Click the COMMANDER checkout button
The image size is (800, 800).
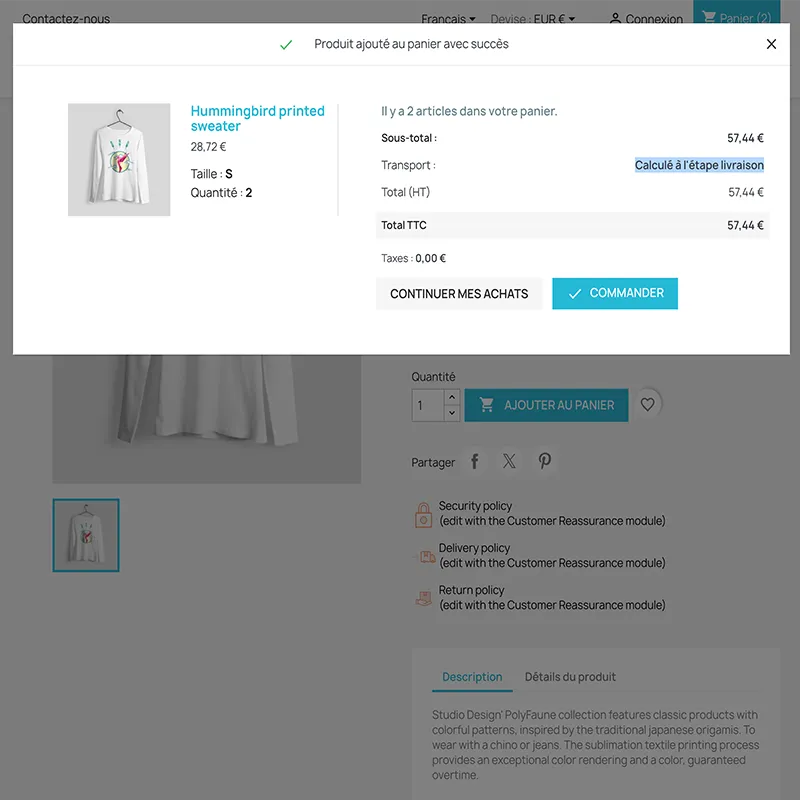coord(615,293)
